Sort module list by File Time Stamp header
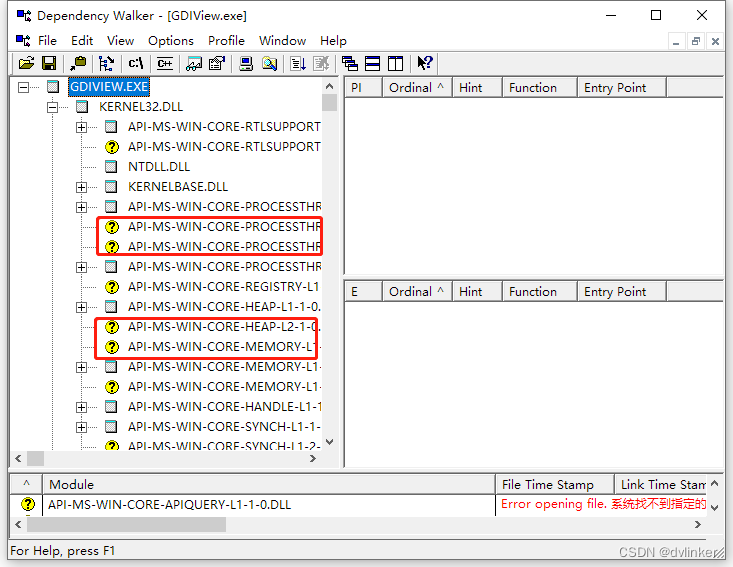This screenshot has height=567, width=733. (555, 485)
